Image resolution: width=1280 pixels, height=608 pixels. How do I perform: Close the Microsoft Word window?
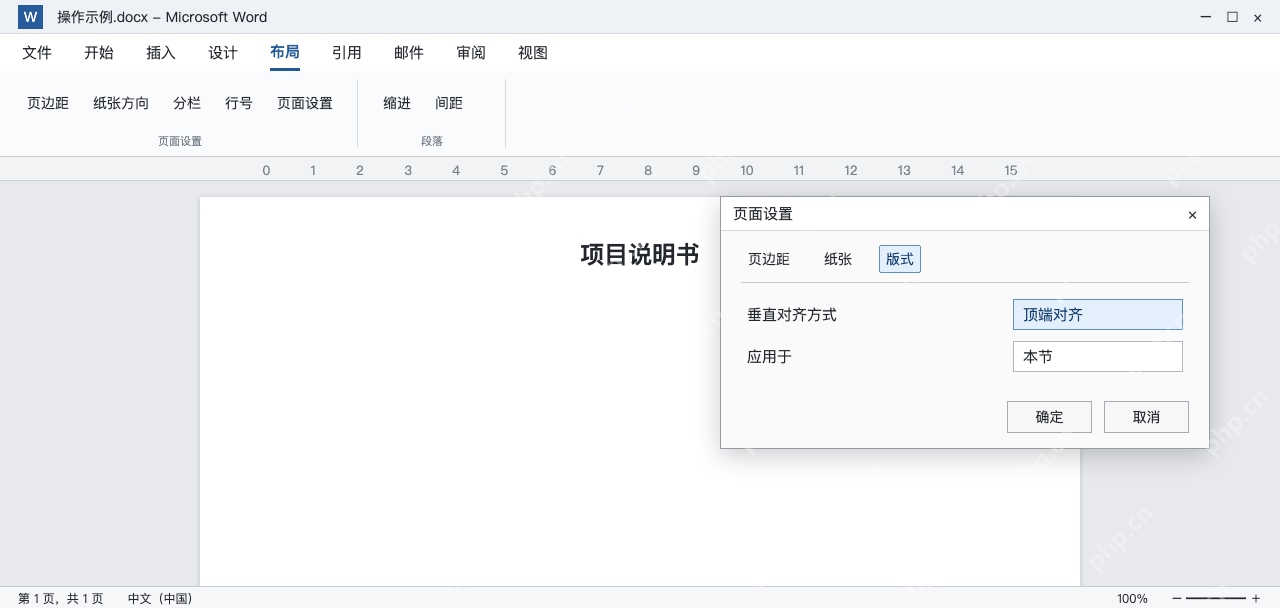coord(1258,17)
